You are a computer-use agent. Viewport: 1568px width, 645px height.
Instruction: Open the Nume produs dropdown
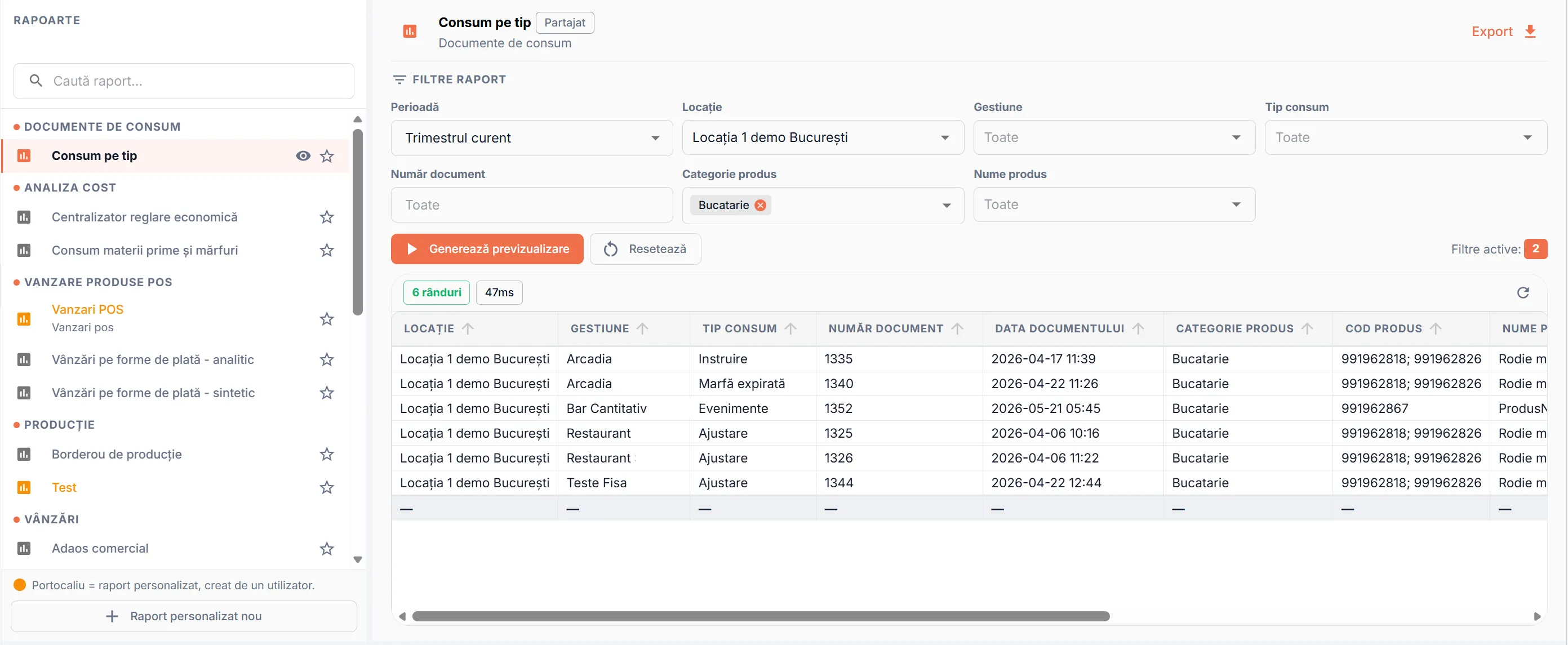click(x=1114, y=204)
